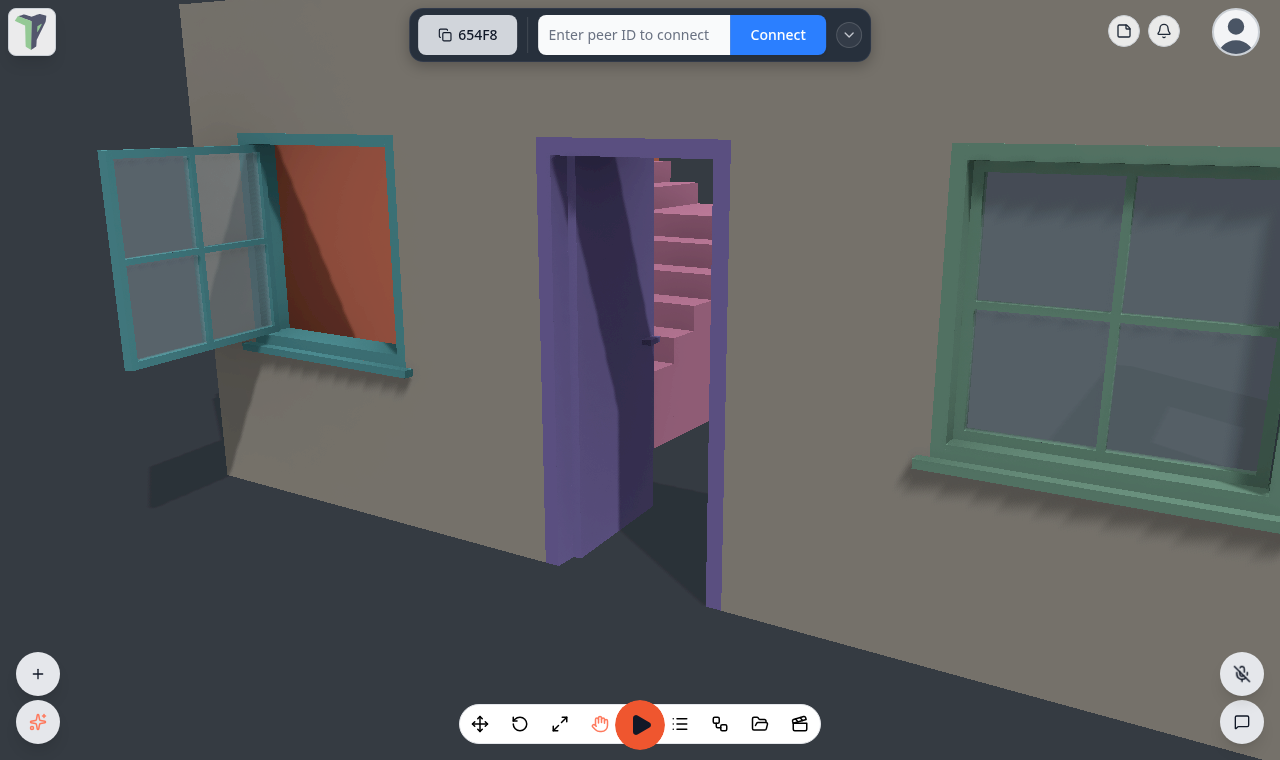Viewport: 1280px width, 760px height.
Task: Open the folder assets icon
Action: point(760,724)
